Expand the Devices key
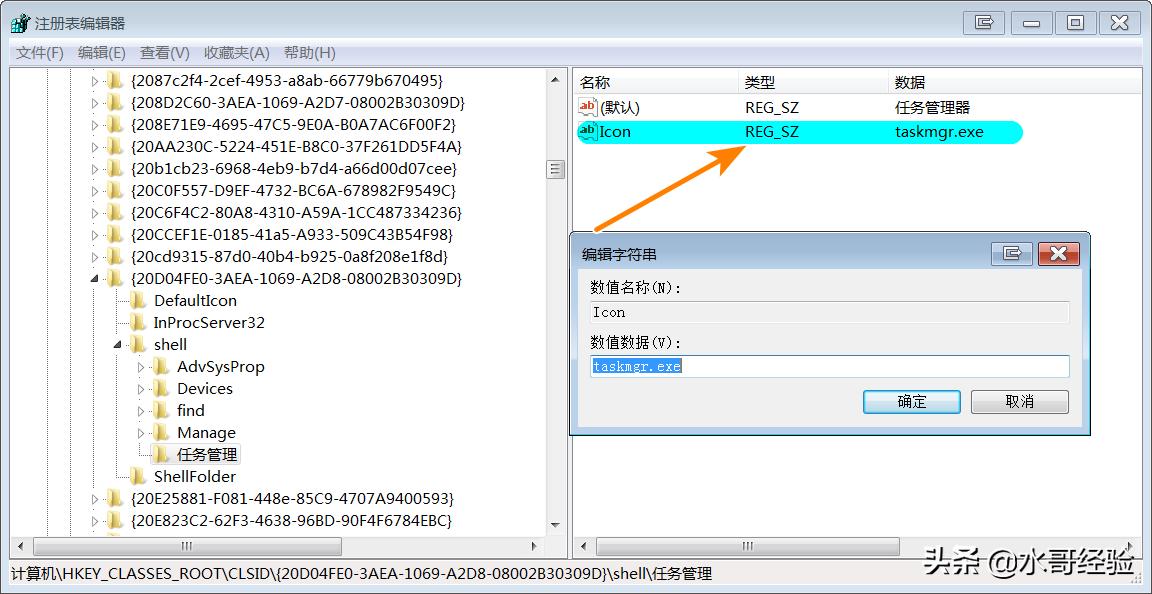The height and width of the screenshot is (594, 1152). point(141,389)
